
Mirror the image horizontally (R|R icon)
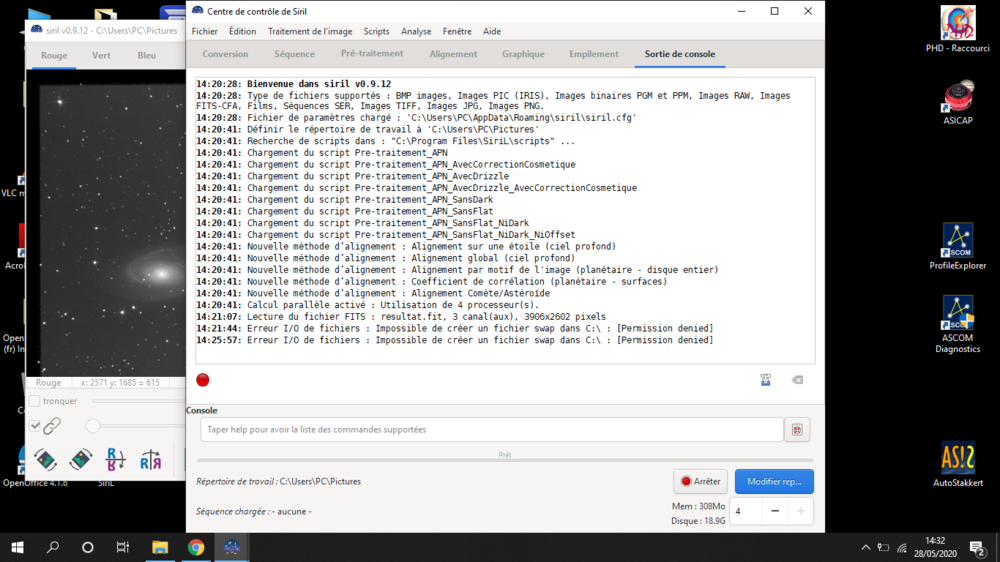(x=151, y=459)
